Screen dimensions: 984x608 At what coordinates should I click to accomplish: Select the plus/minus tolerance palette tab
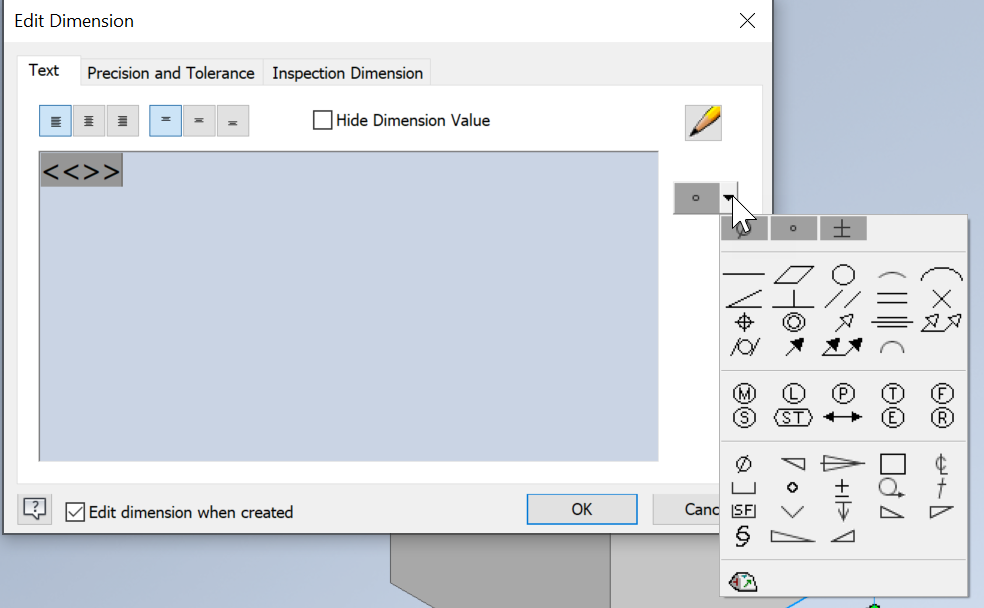tap(843, 228)
